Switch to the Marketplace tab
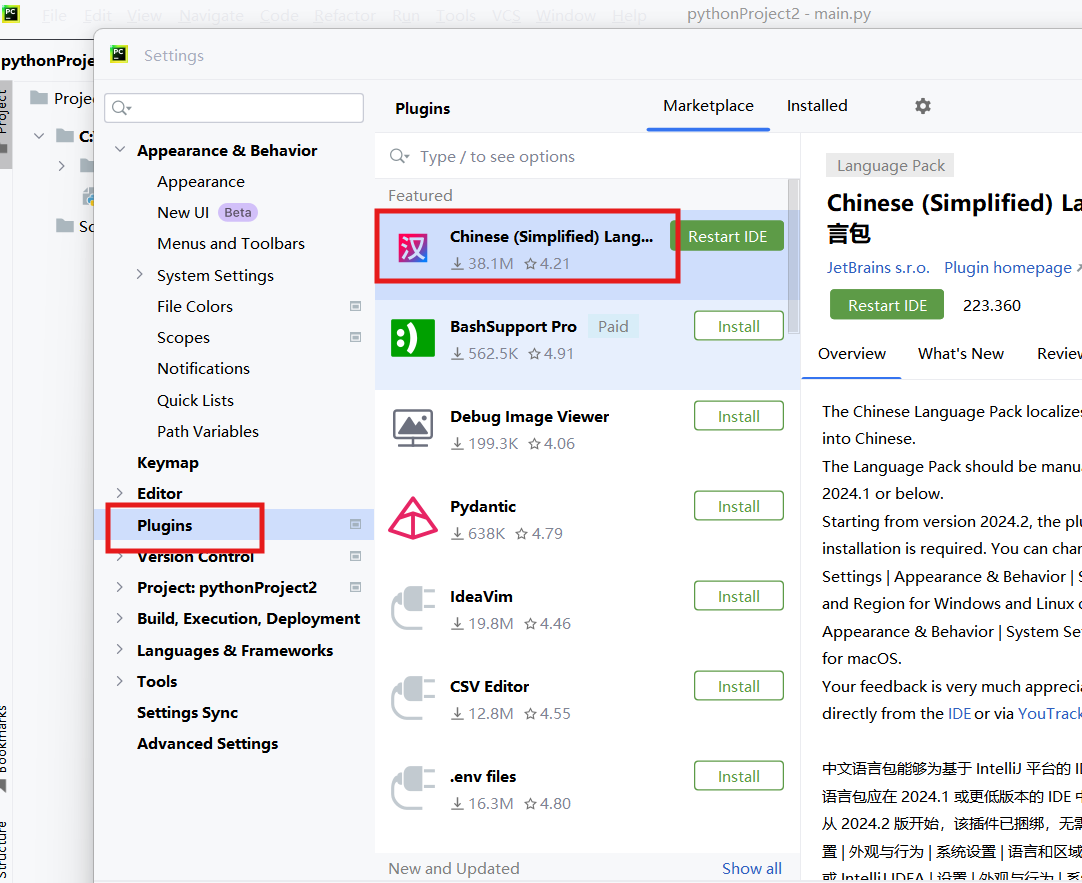This screenshot has width=1082, height=883. click(708, 106)
